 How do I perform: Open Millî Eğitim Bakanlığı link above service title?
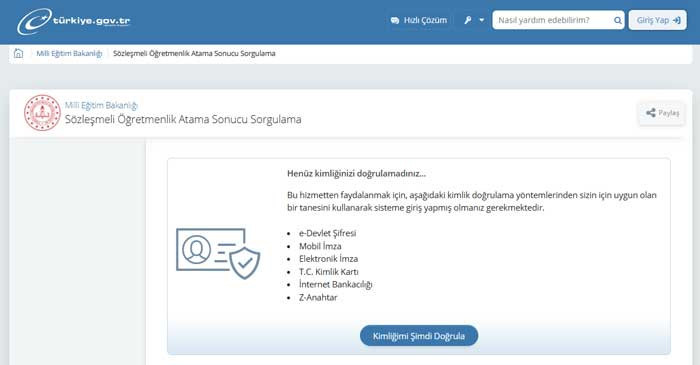coord(101,105)
